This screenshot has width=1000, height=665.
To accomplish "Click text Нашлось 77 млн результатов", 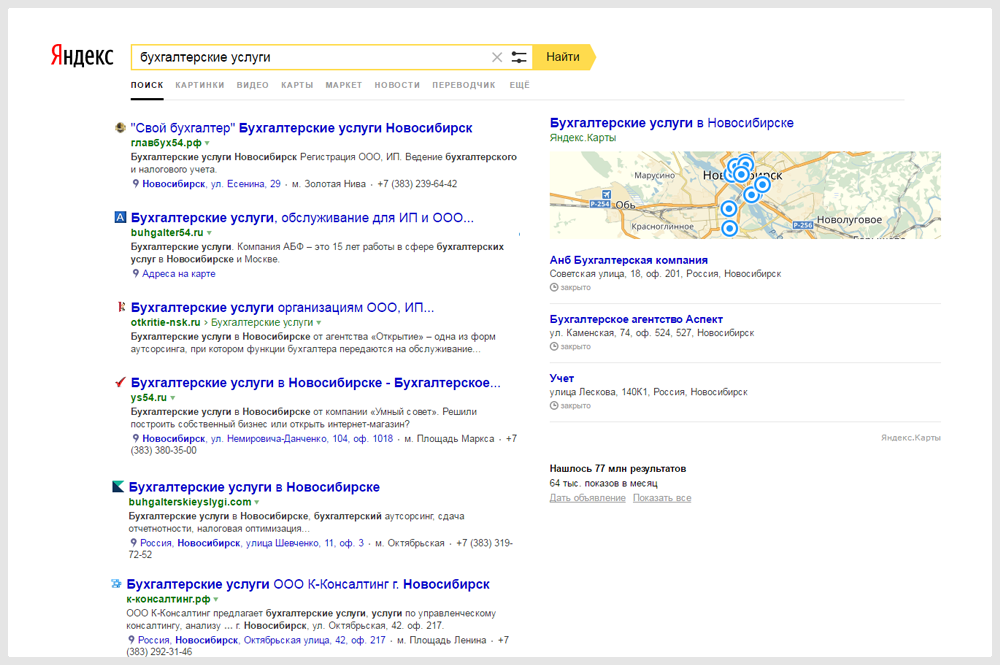I will tap(617, 469).
